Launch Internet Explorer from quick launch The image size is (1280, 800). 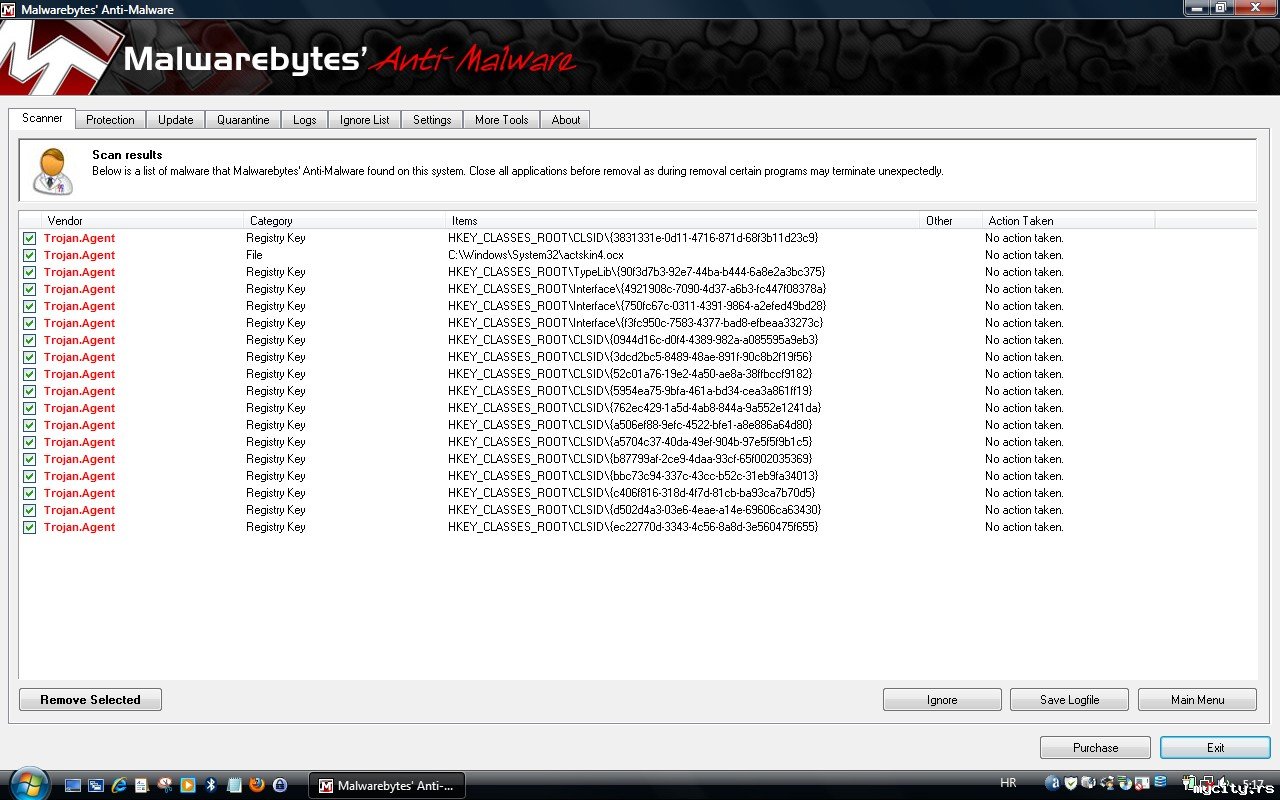click(119, 785)
